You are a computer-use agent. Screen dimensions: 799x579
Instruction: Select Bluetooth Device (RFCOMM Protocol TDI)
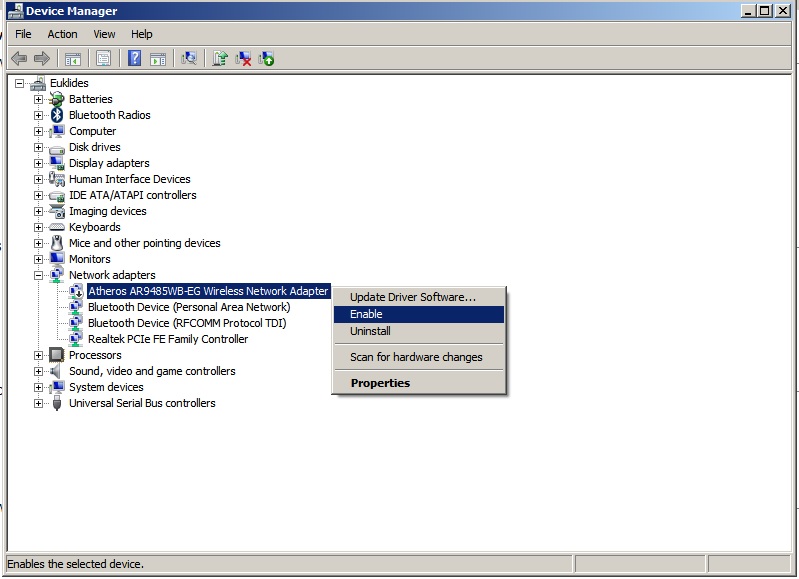pyautogui.click(x=187, y=323)
